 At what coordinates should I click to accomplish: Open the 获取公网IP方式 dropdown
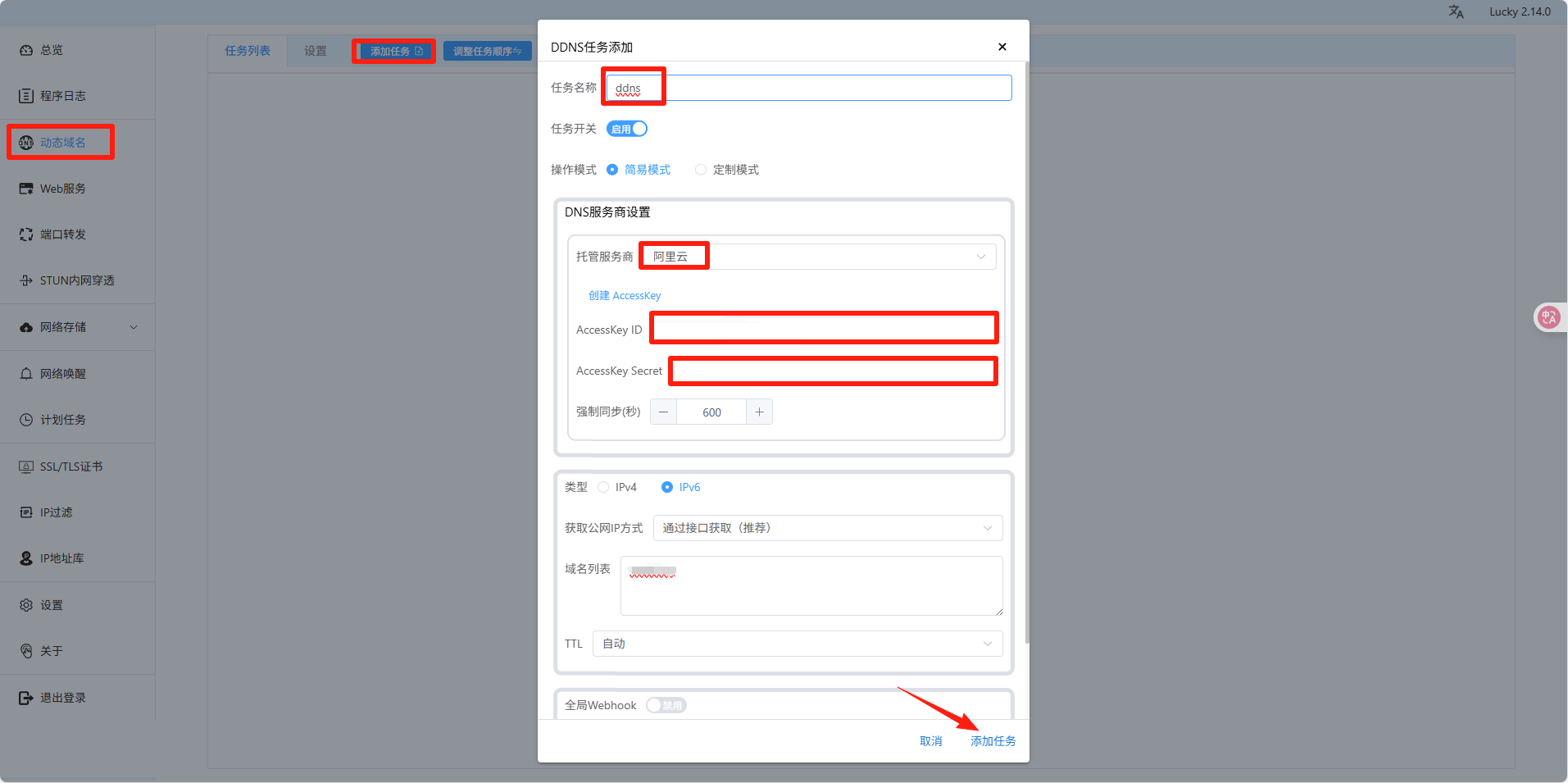click(828, 528)
